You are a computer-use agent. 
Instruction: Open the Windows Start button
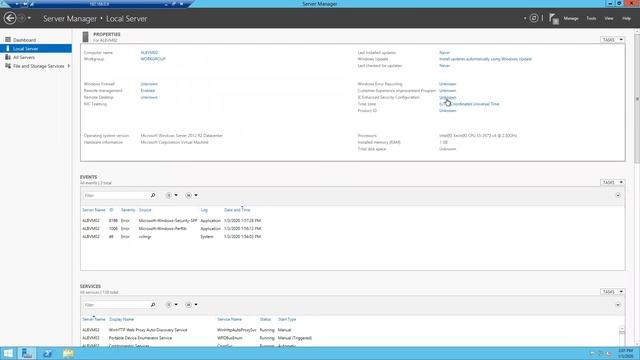(8, 353)
